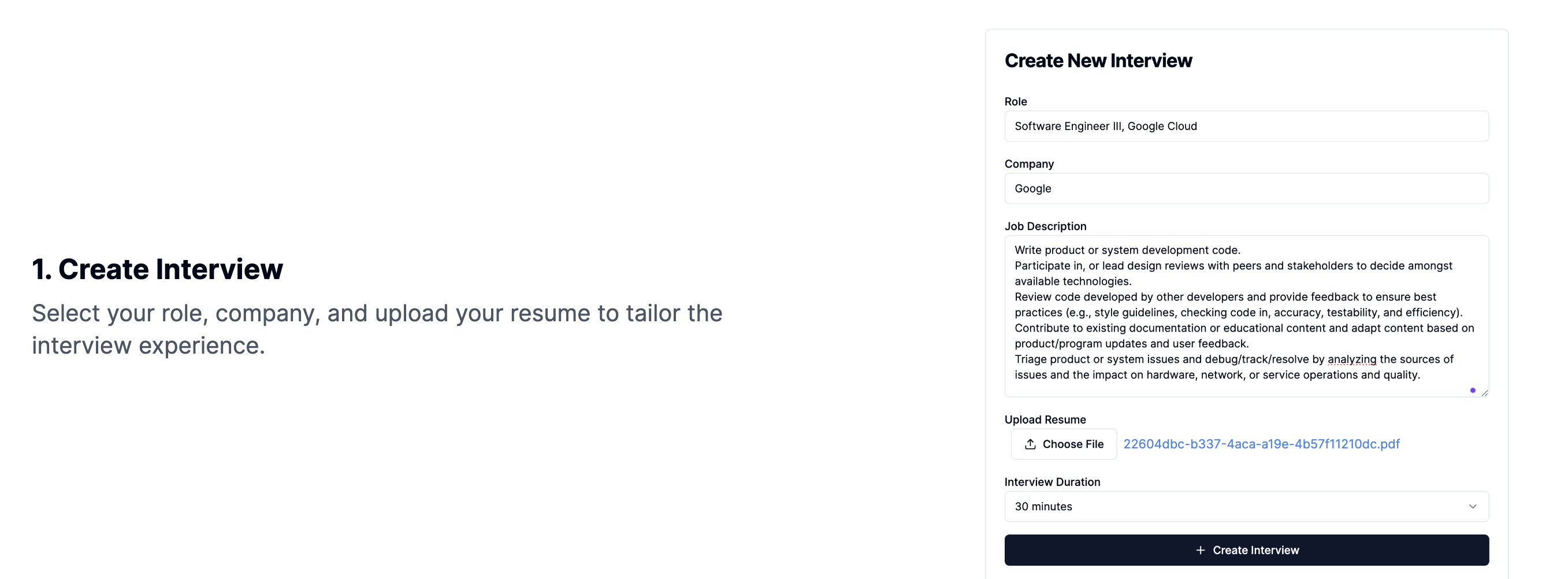Screen dimensions: 1568x579
Task: Focus the Role input field
Action: pyautogui.click(x=1246, y=126)
